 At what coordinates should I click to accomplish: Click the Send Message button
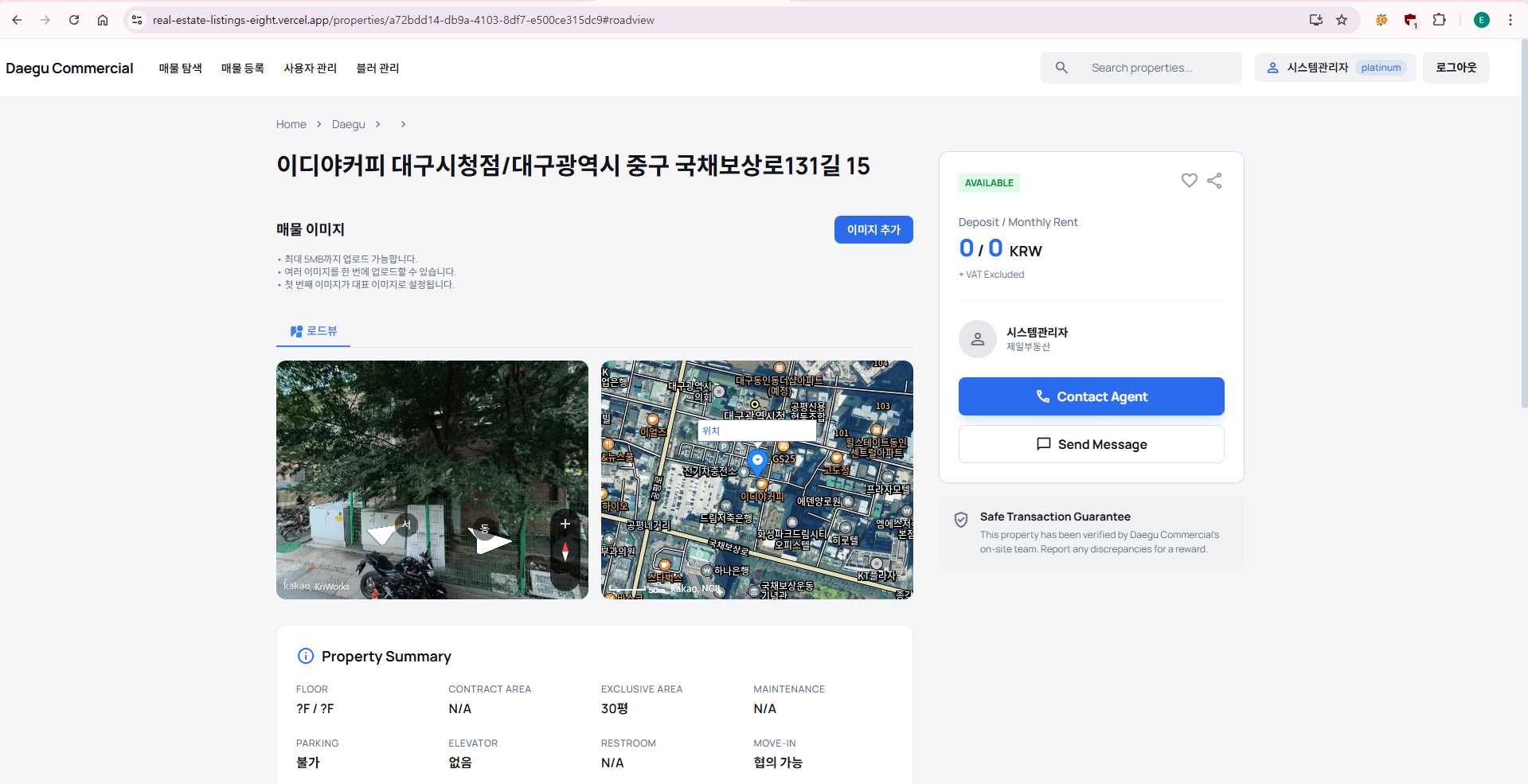pos(1091,444)
